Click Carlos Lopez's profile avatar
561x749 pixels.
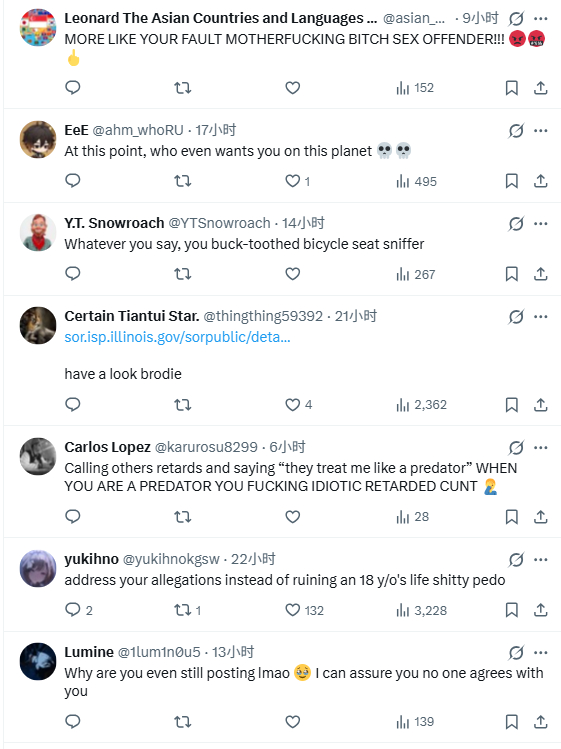(38, 456)
